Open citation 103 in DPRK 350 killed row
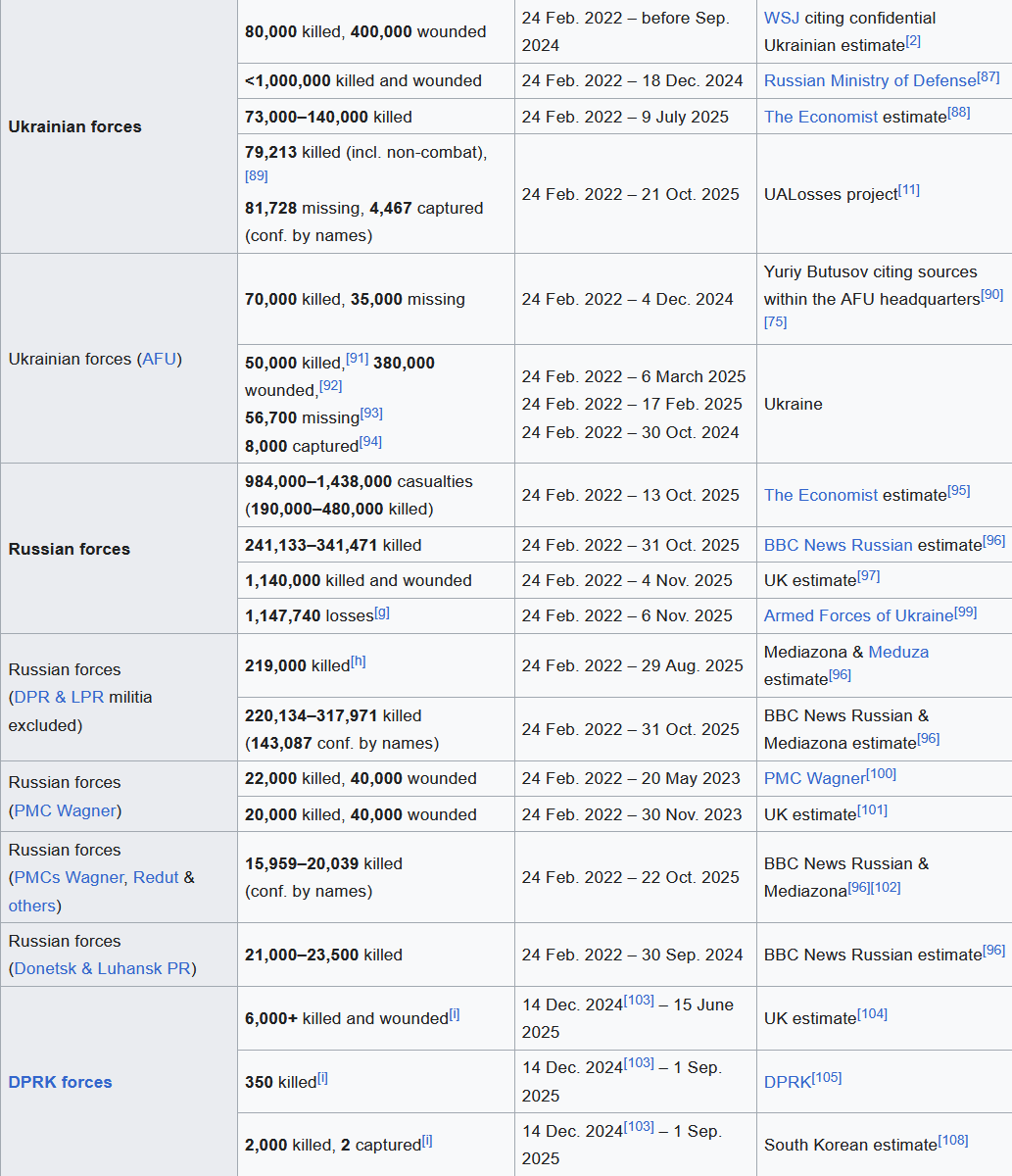 point(639,1063)
